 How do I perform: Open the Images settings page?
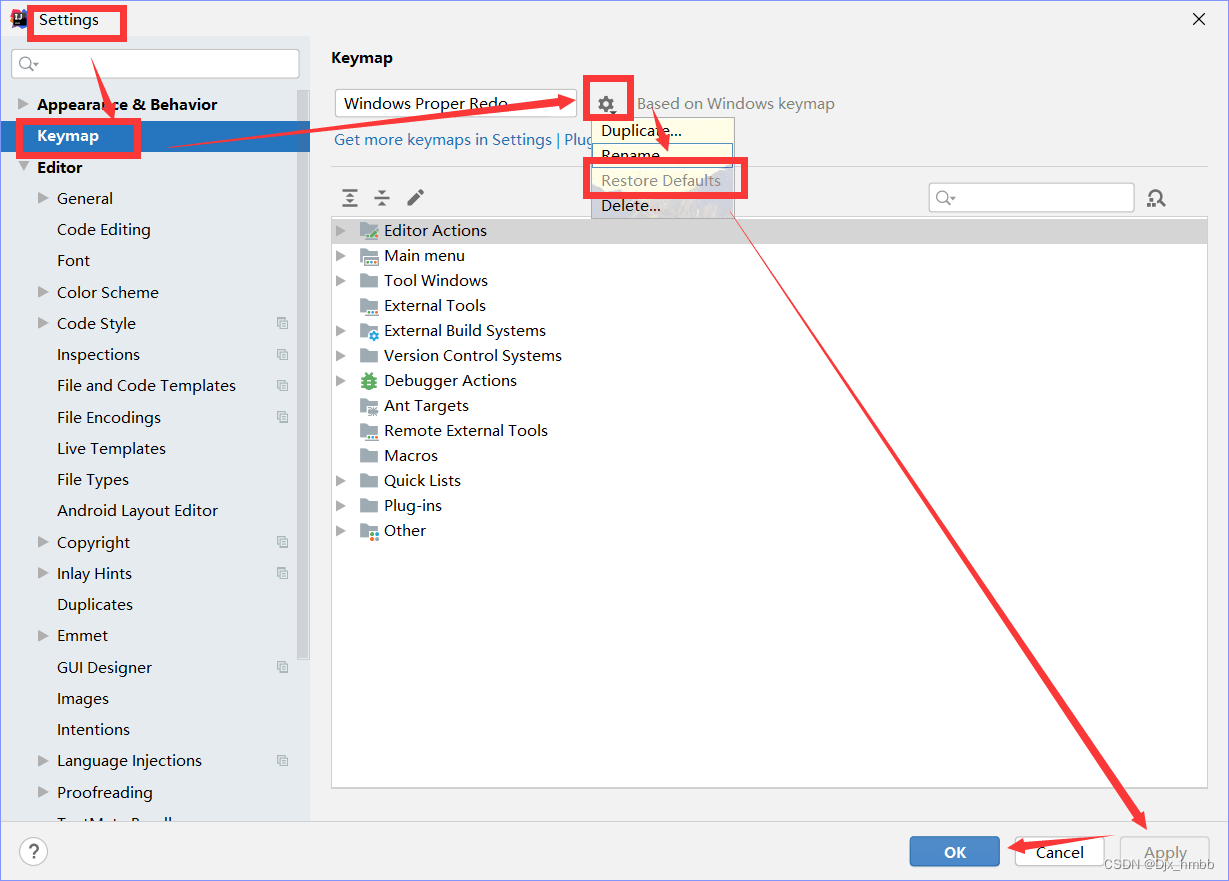click(83, 699)
